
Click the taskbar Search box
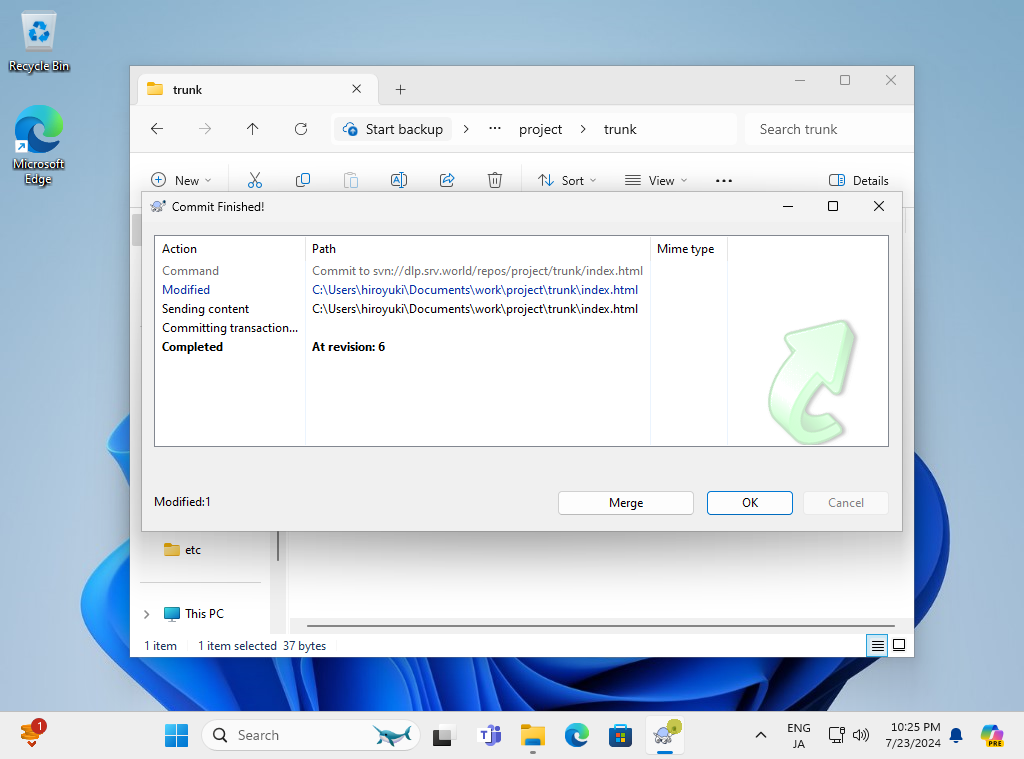(311, 735)
